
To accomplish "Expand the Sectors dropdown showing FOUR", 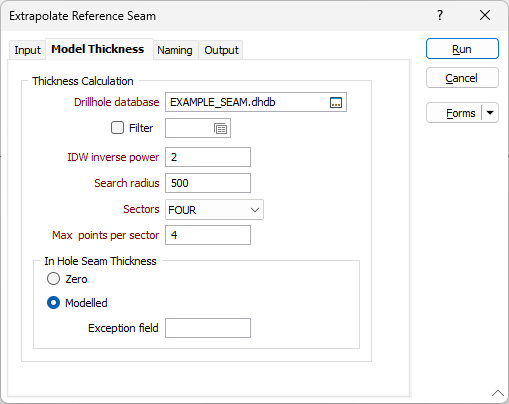I will (214, 210).
